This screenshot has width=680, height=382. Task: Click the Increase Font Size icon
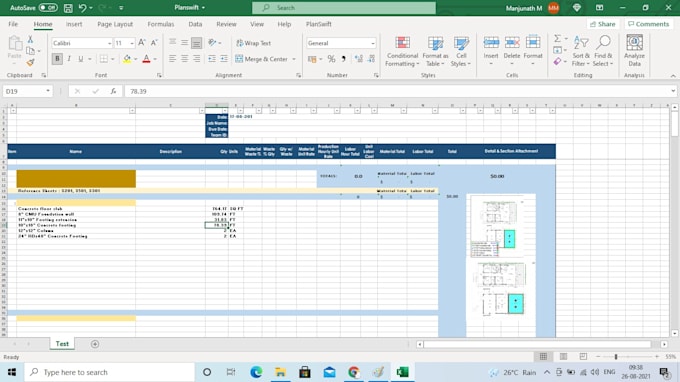coord(142,43)
